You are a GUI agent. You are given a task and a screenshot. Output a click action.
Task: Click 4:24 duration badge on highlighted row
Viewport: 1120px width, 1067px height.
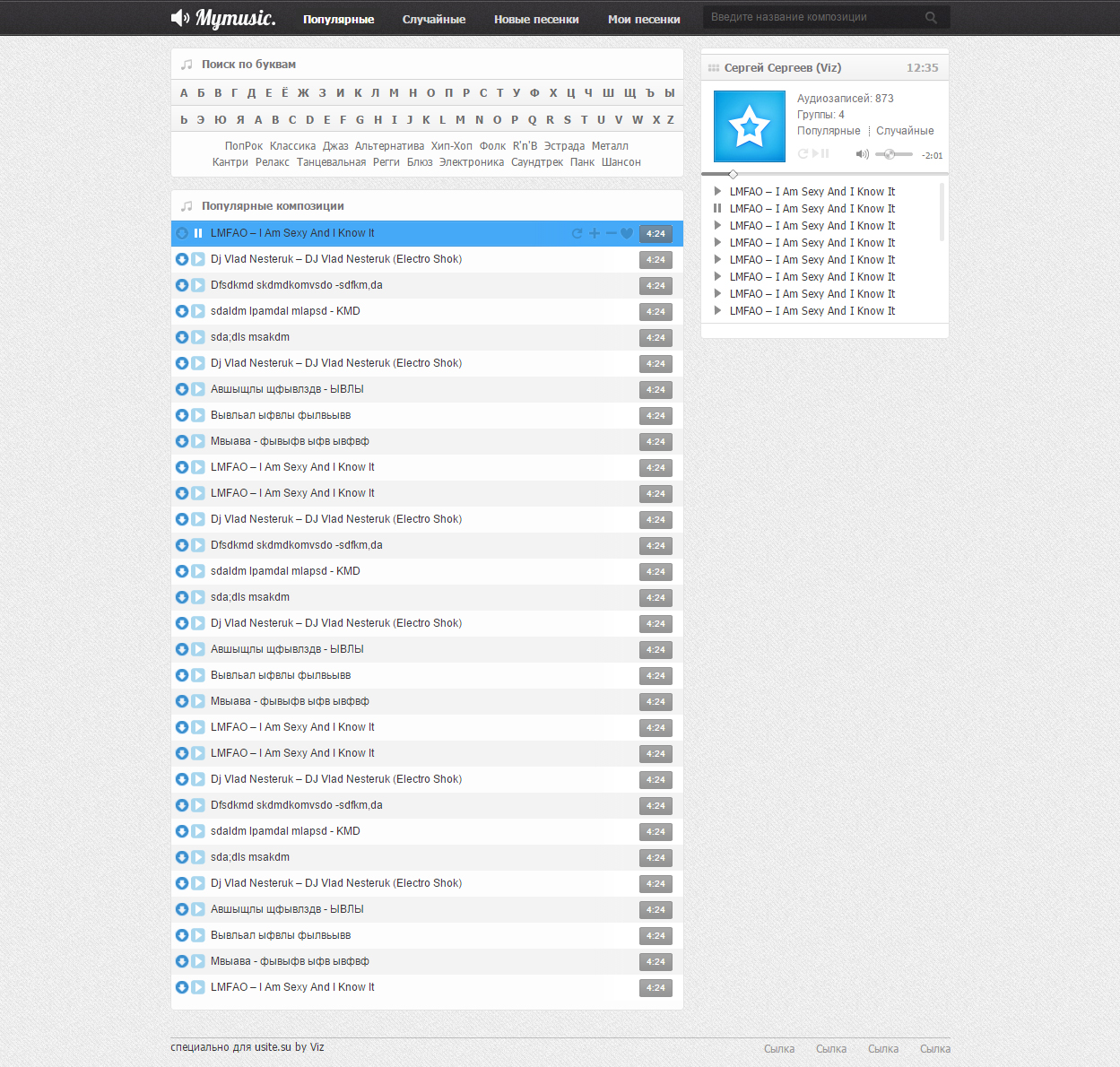coord(656,234)
